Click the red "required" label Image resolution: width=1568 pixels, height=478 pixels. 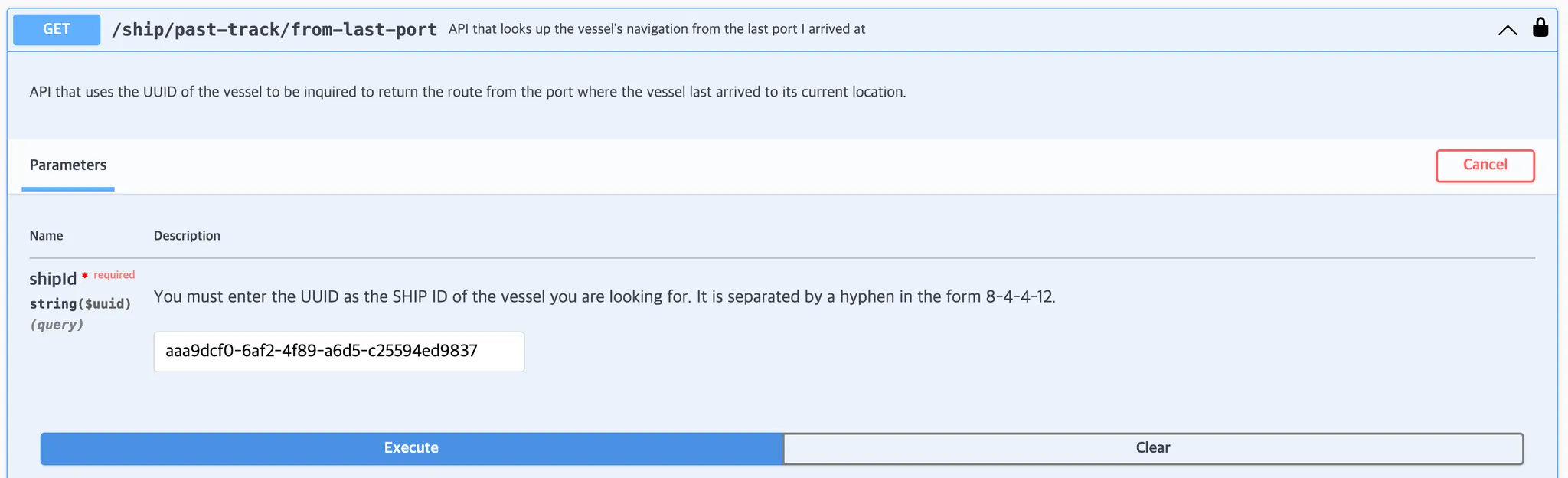pos(114,275)
